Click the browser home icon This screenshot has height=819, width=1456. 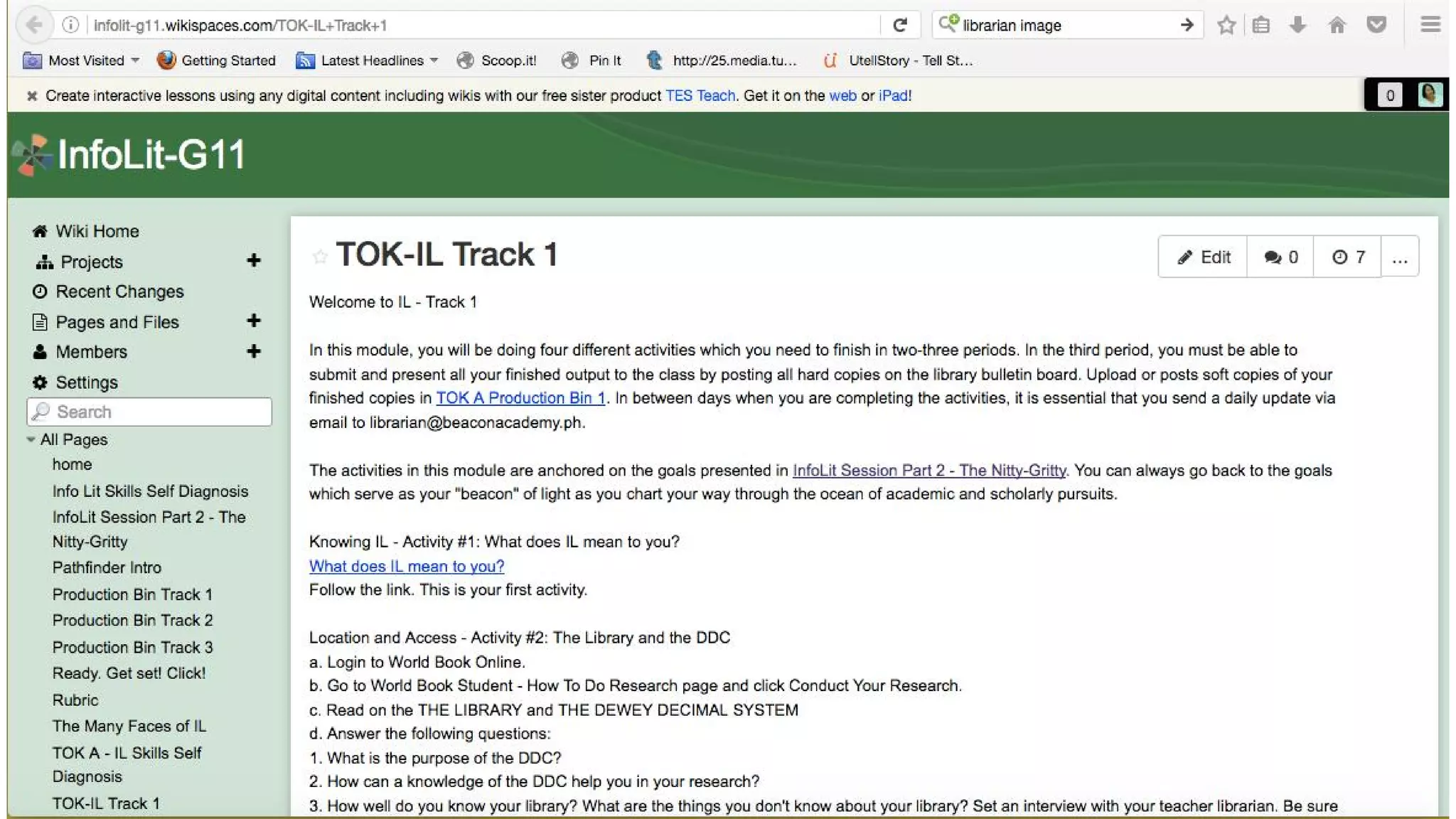1337,25
